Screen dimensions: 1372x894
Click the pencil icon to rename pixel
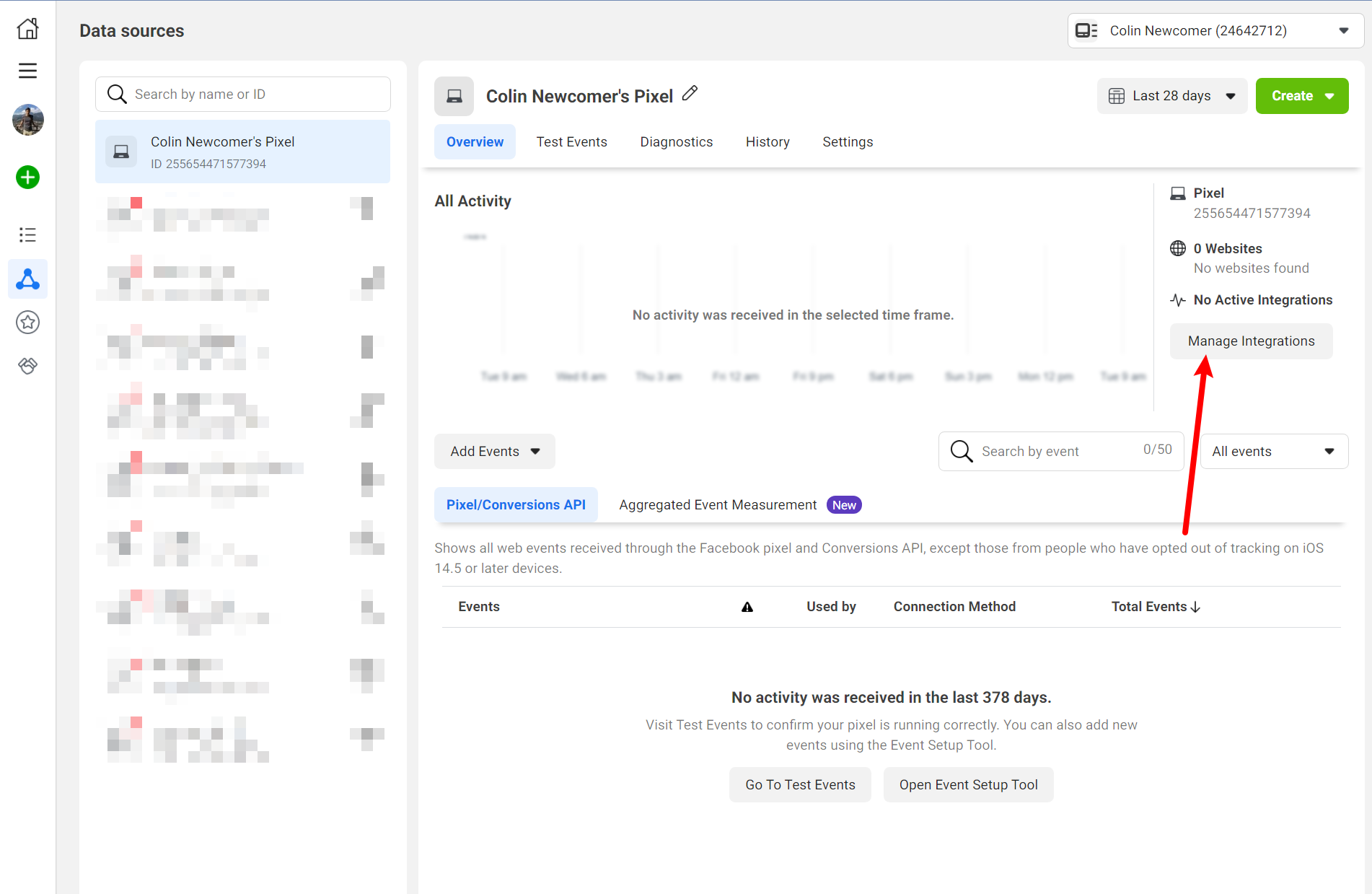(x=690, y=93)
